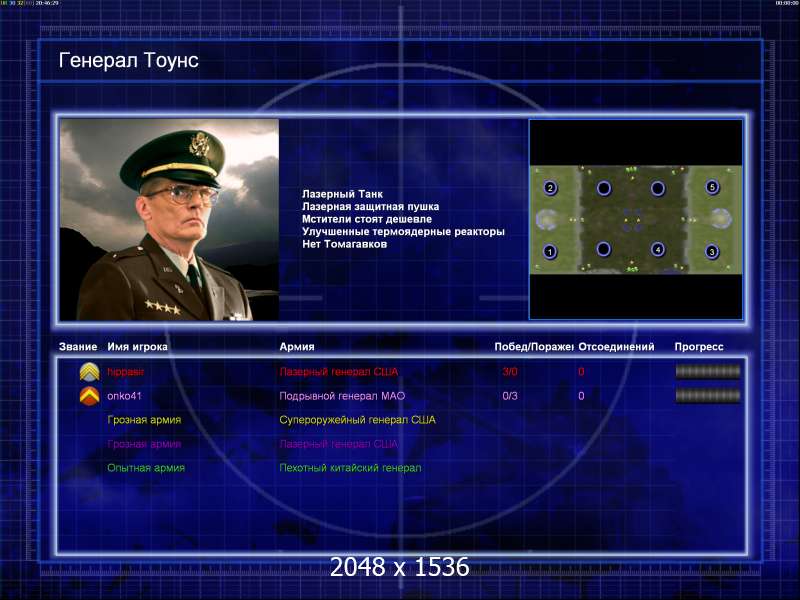Select the purple 'Грозная армия' player entry

coord(144,444)
